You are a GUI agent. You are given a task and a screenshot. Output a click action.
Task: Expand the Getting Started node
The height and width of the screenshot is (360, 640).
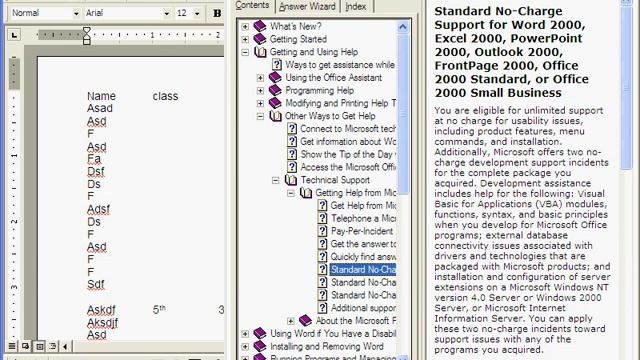coord(245,40)
